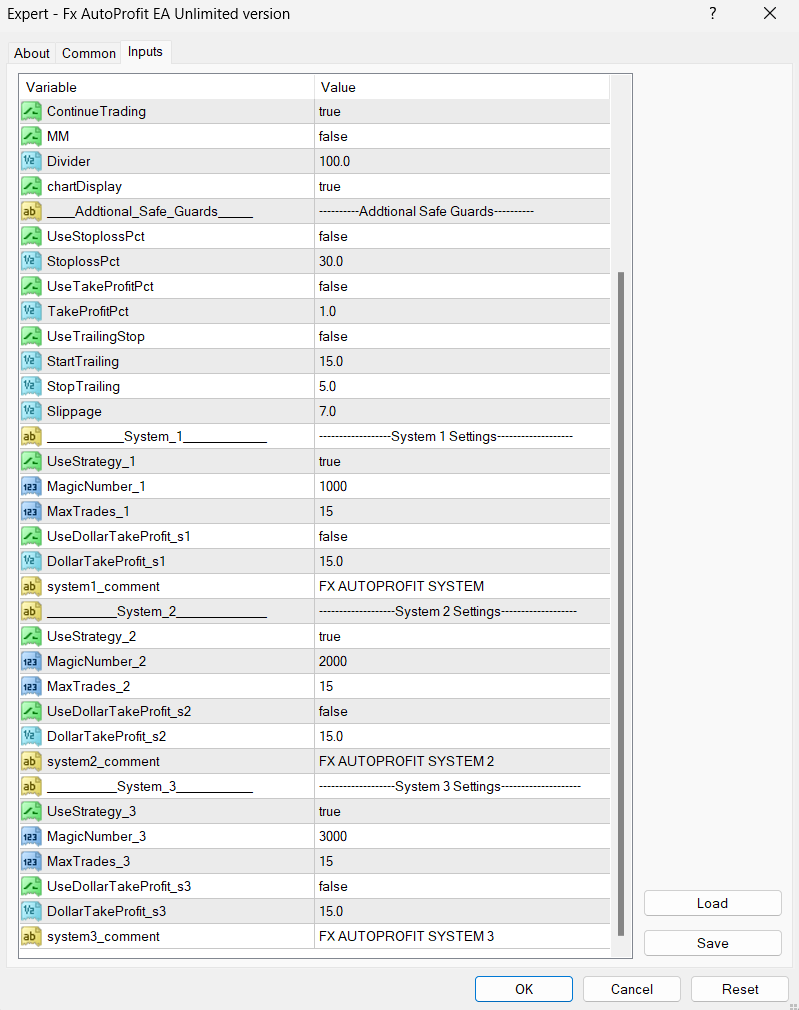799x1010 pixels.
Task: Select the UseStrategy_2 true value cell
Action: (x=460, y=636)
